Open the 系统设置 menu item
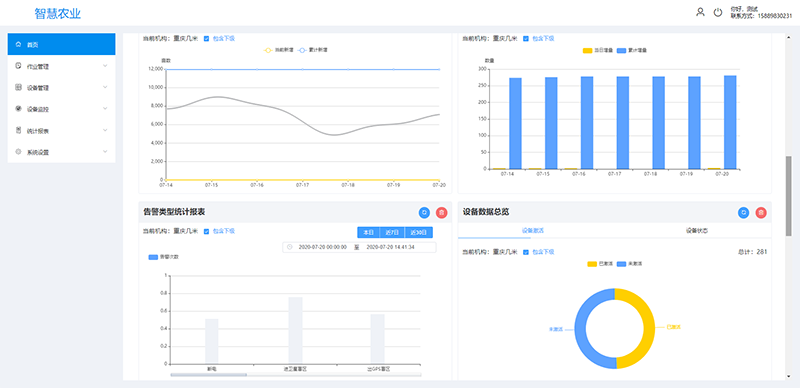The image size is (800, 388). click(61, 152)
